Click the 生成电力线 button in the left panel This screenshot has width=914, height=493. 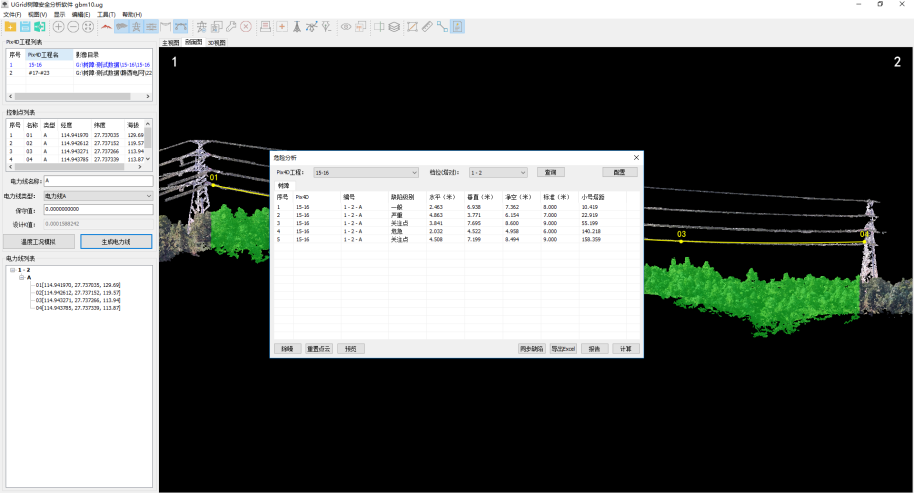(x=116, y=241)
